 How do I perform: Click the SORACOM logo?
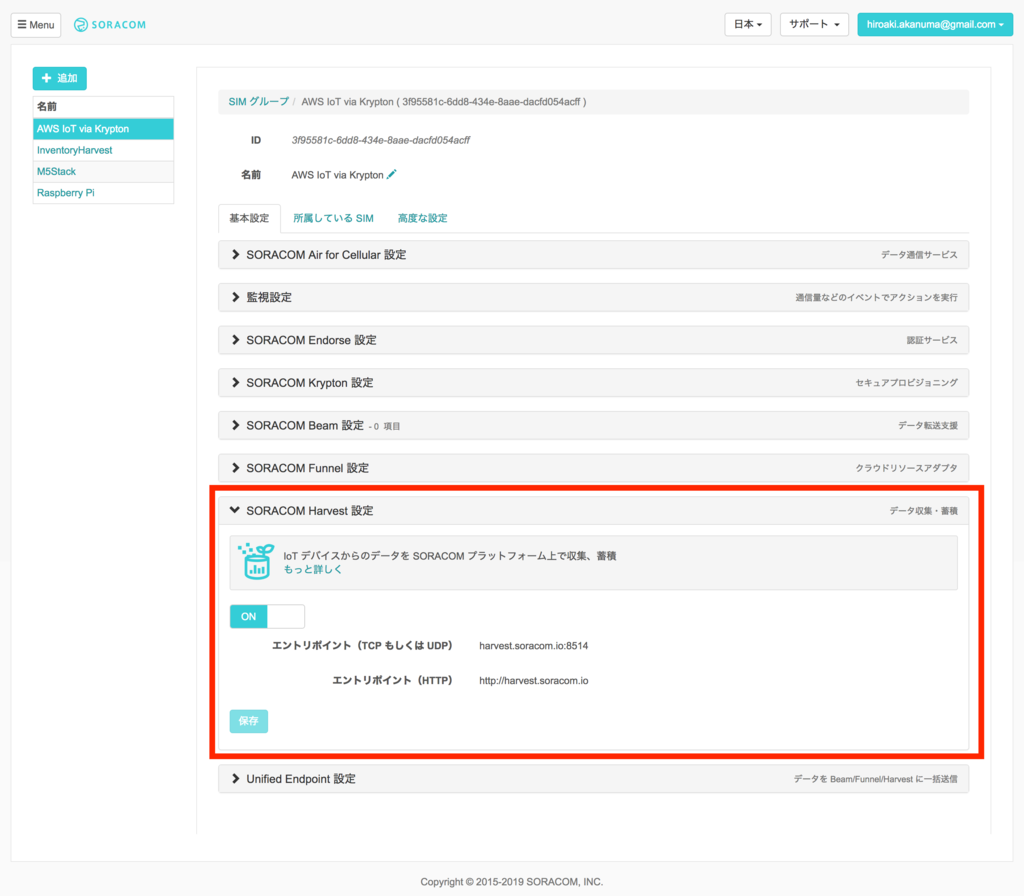coord(110,25)
